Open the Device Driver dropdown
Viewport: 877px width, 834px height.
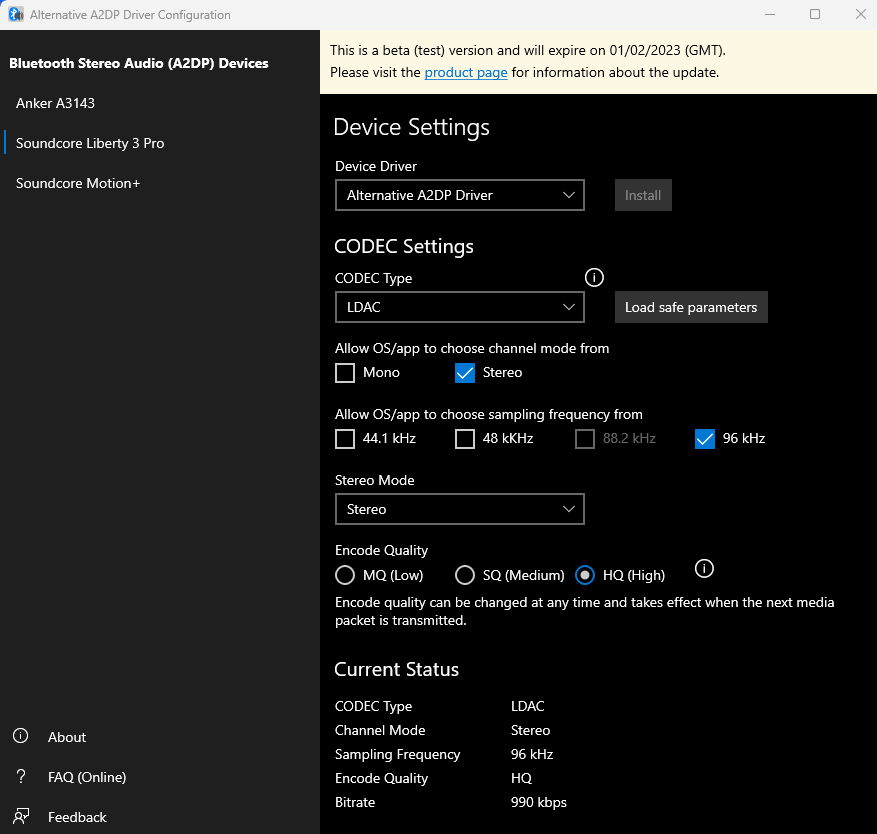pyautogui.click(x=459, y=195)
